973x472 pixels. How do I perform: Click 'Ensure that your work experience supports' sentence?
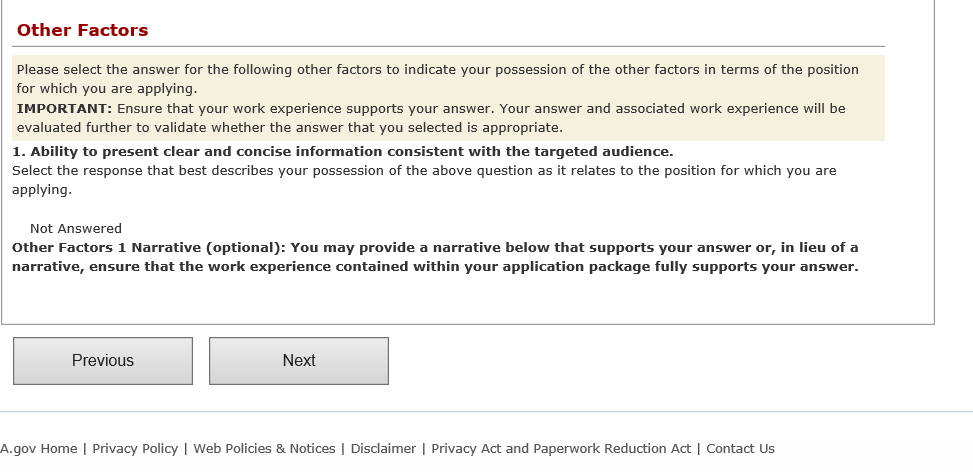click(x=480, y=108)
